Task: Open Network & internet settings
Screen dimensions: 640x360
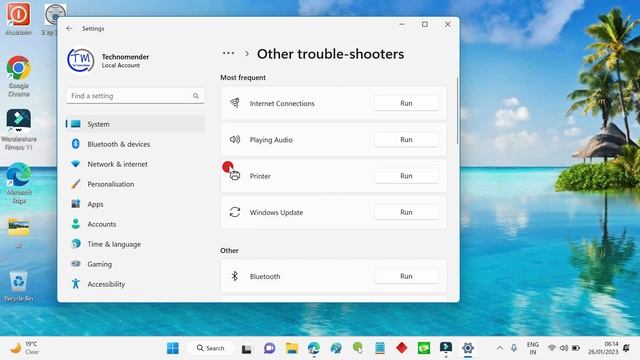Action: (135, 164)
